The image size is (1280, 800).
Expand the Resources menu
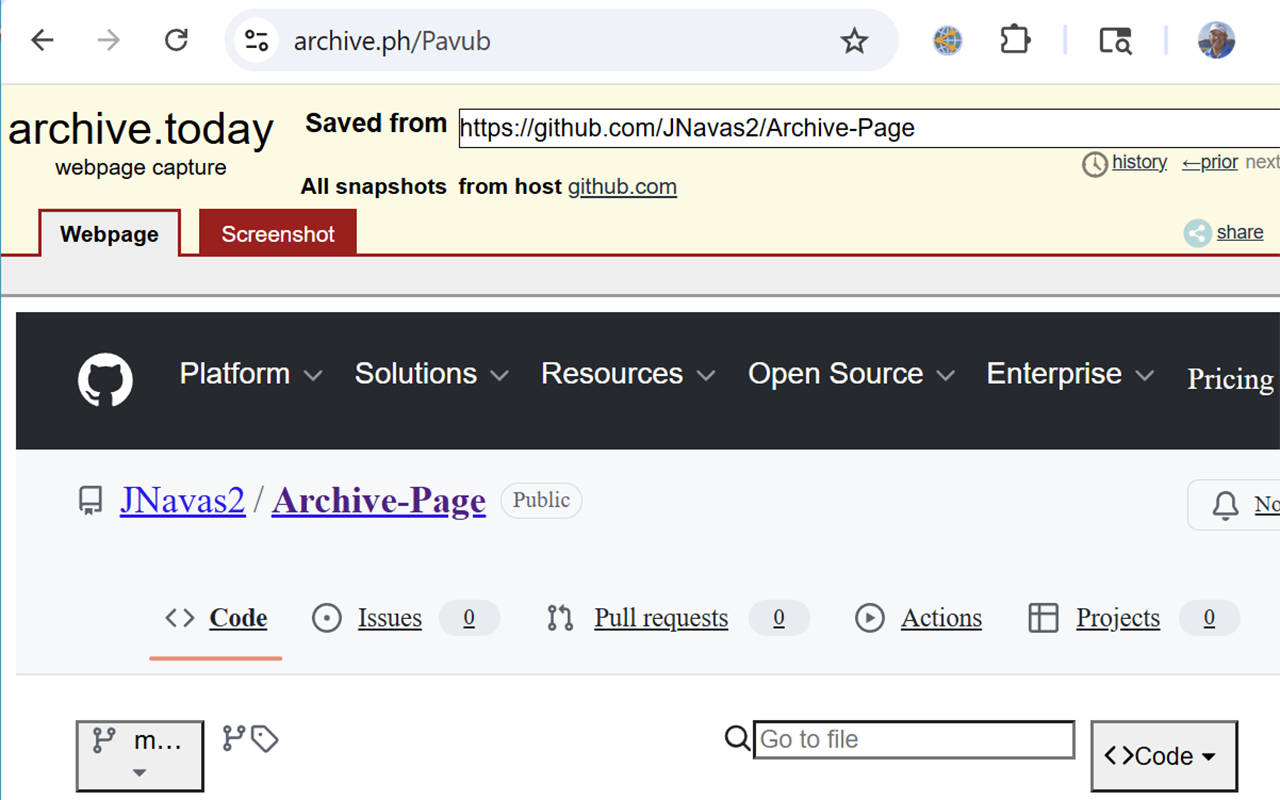[629, 374]
